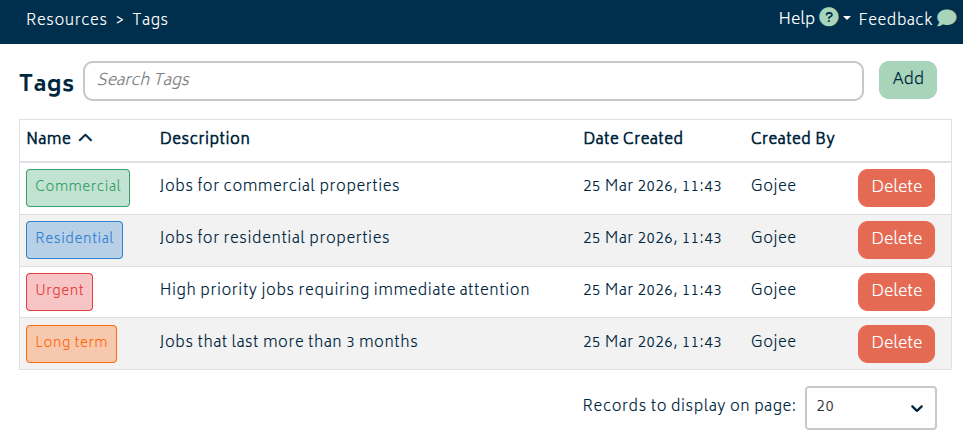Click the Tags breadcrumb item
This screenshot has height=438, width=963.
150,19
